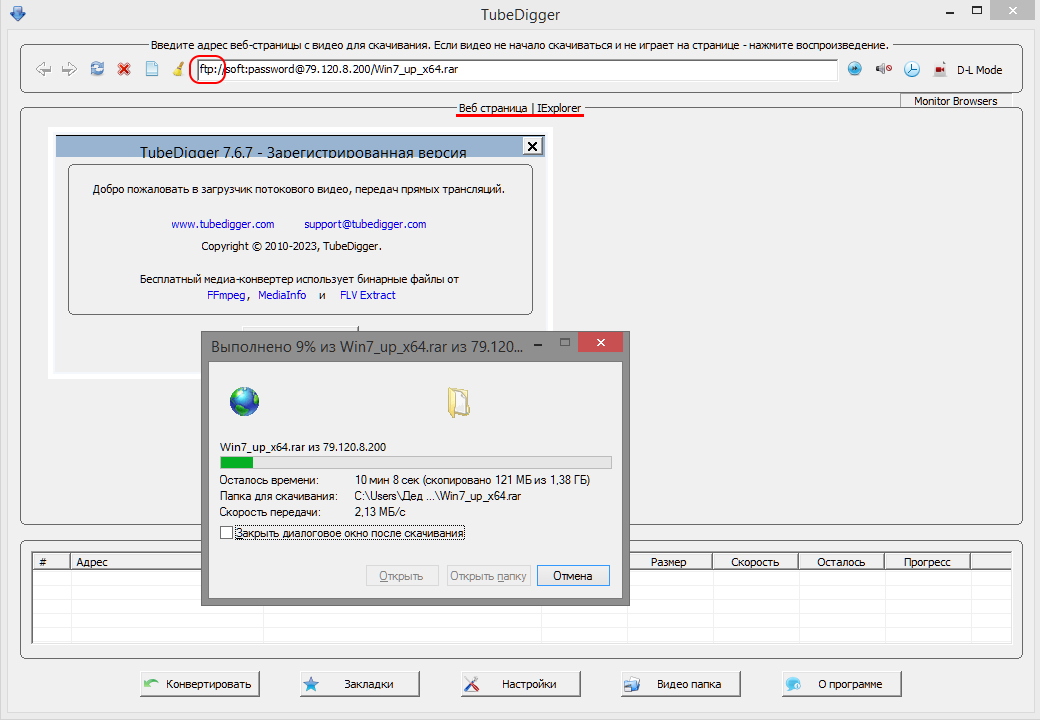
Task: Click the folder icon in the download dialog
Action: pyautogui.click(x=458, y=402)
